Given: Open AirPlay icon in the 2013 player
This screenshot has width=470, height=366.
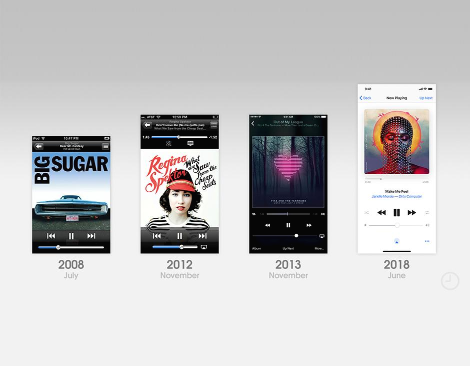Looking at the screenshot, I should click(x=322, y=236).
